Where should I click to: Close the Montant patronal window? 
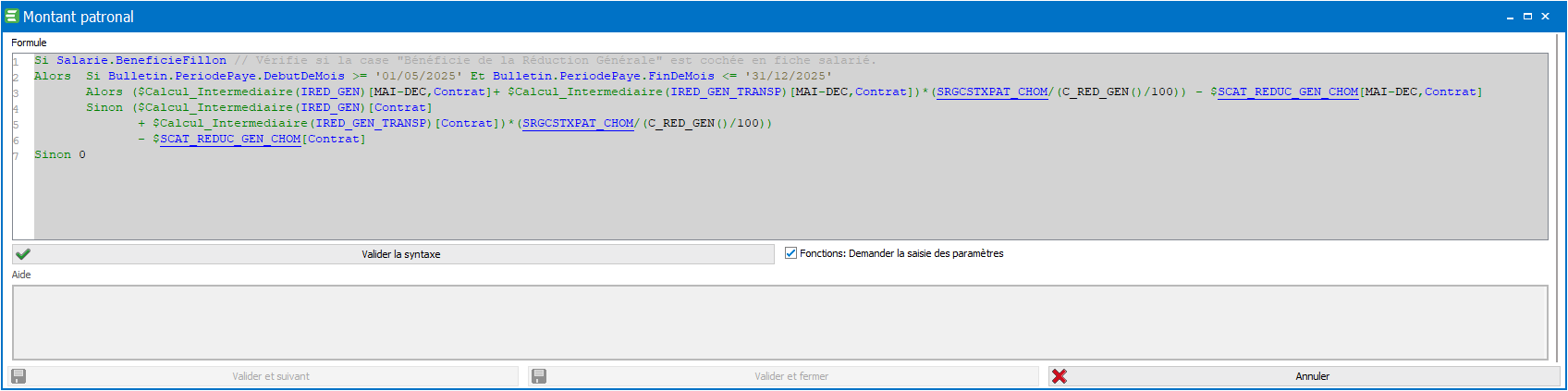1545,17
